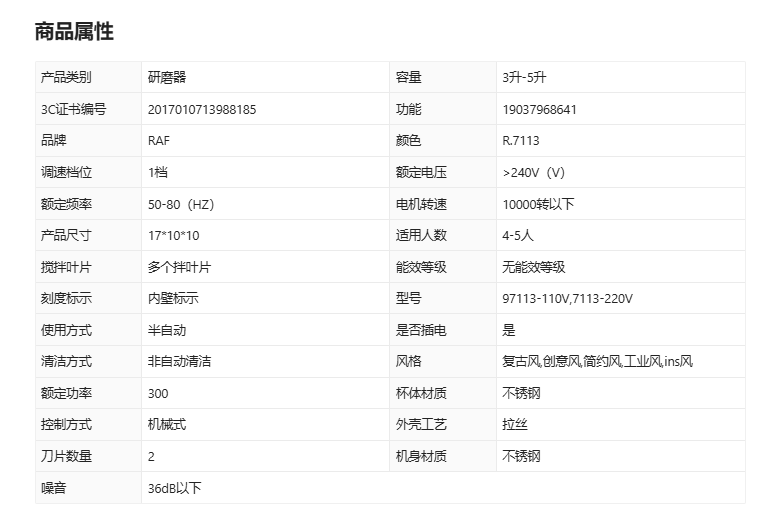This screenshot has width=765, height=512.
Task: Click the 研磨器 product category value
Action: click(167, 78)
